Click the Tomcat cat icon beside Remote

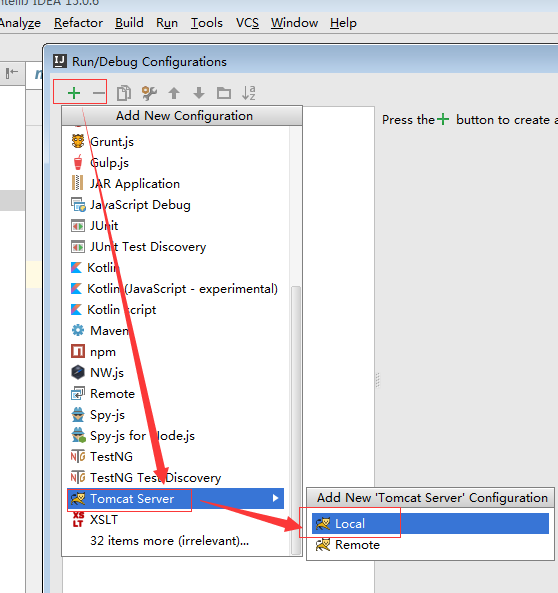(323, 545)
